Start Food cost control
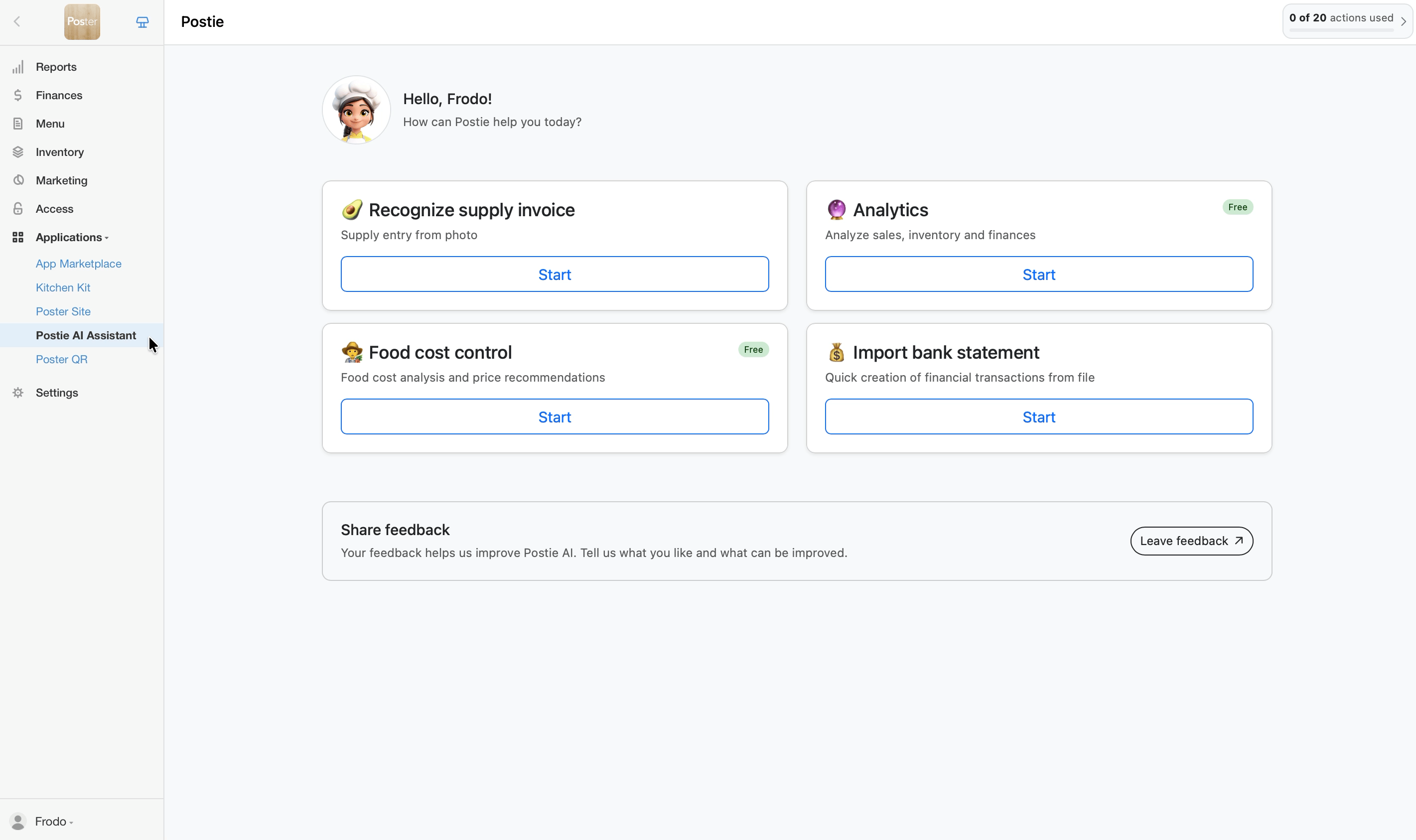 pyautogui.click(x=554, y=417)
